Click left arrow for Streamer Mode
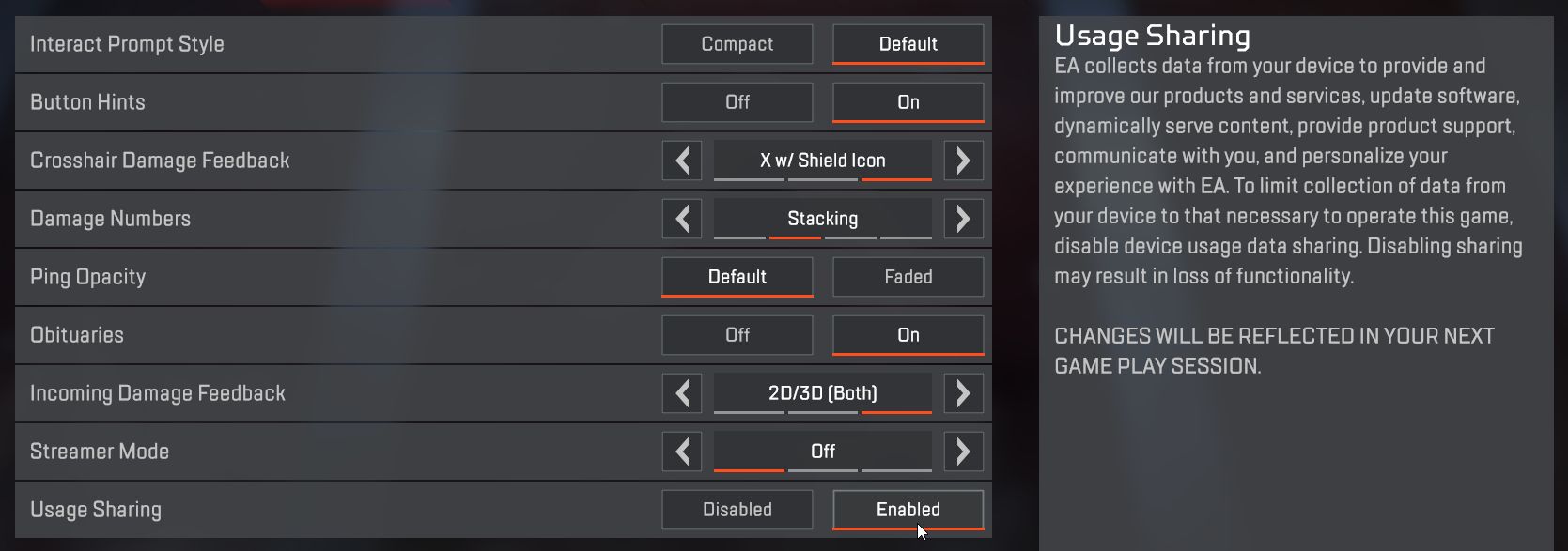 pyautogui.click(x=682, y=452)
